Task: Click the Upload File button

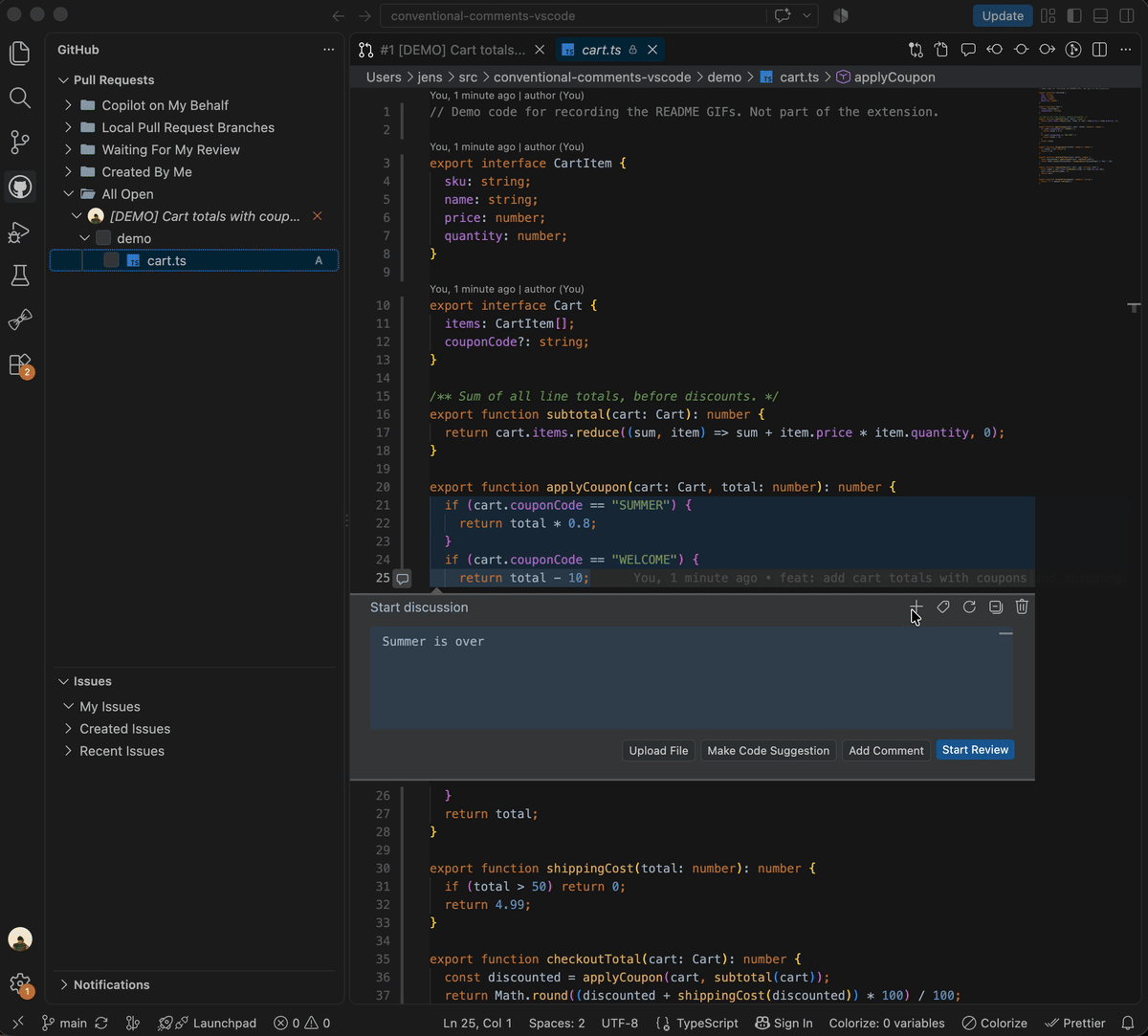Action: [658, 751]
